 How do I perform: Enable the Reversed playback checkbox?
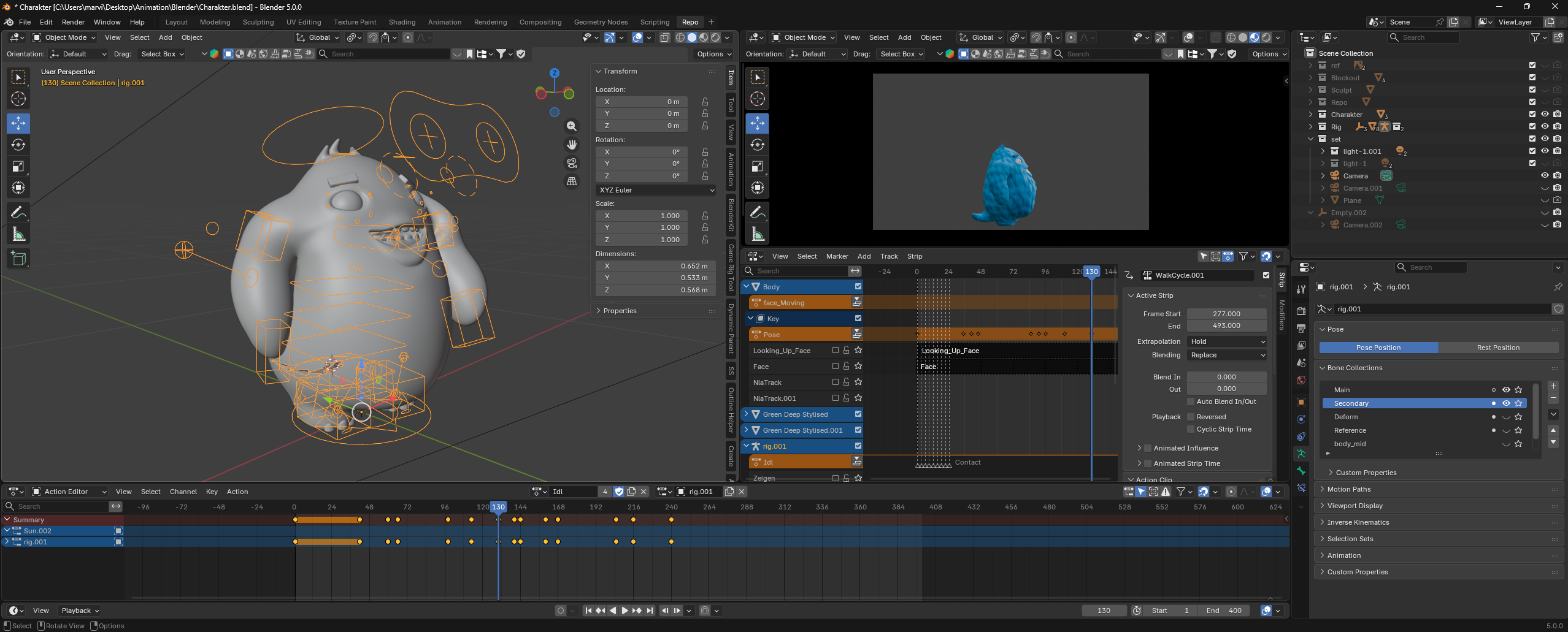click(1191, 417)
